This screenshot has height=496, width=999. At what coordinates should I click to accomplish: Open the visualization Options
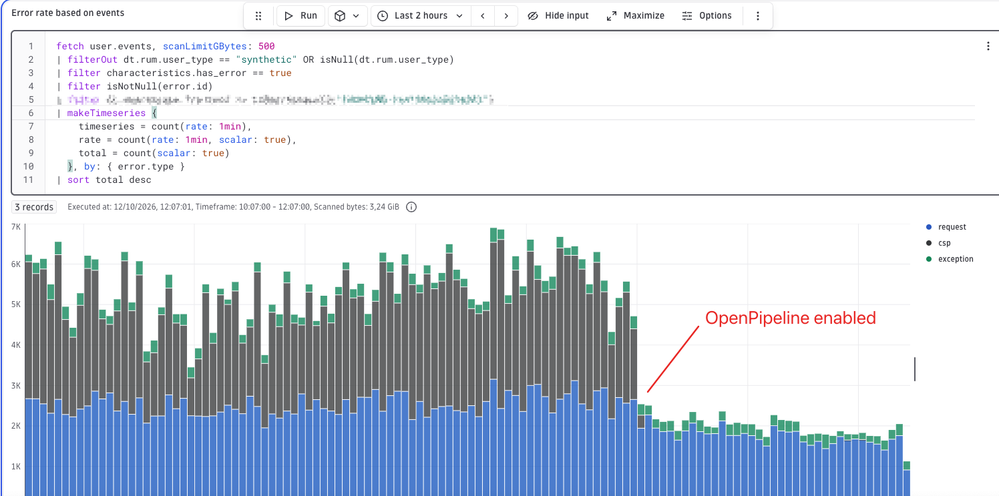707,16
